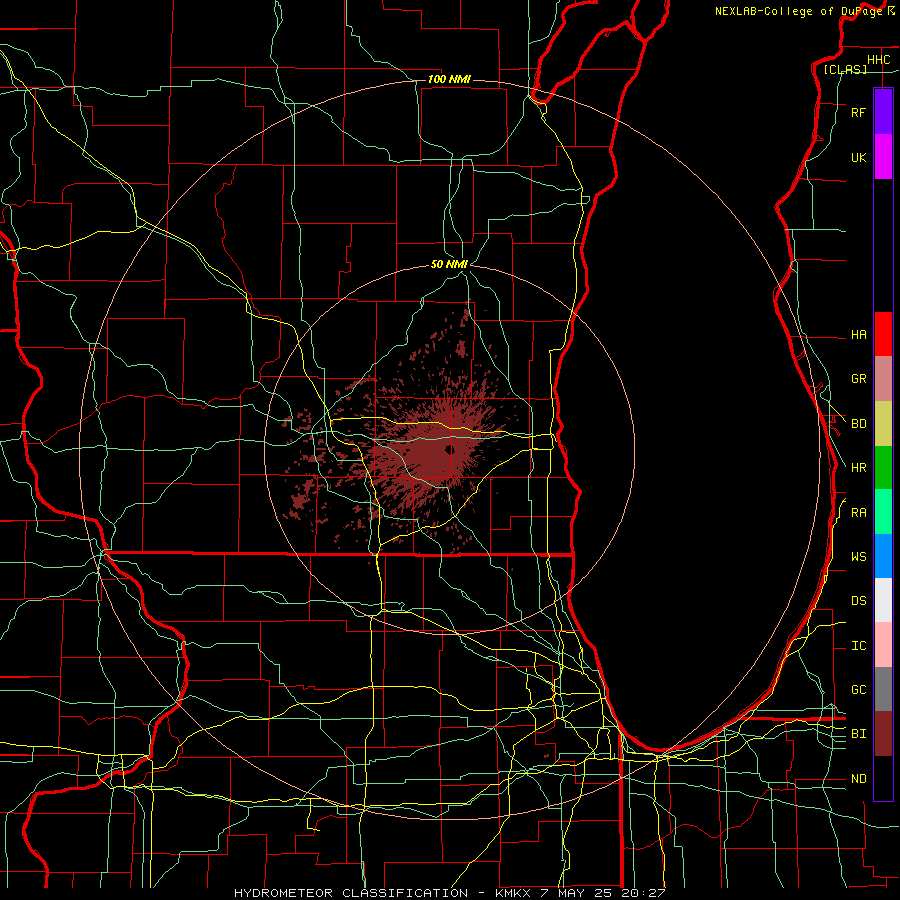Viewport: 900px width, 900px height.
Task: Click the '[CLAS]' units label
Action: point(845,70)
